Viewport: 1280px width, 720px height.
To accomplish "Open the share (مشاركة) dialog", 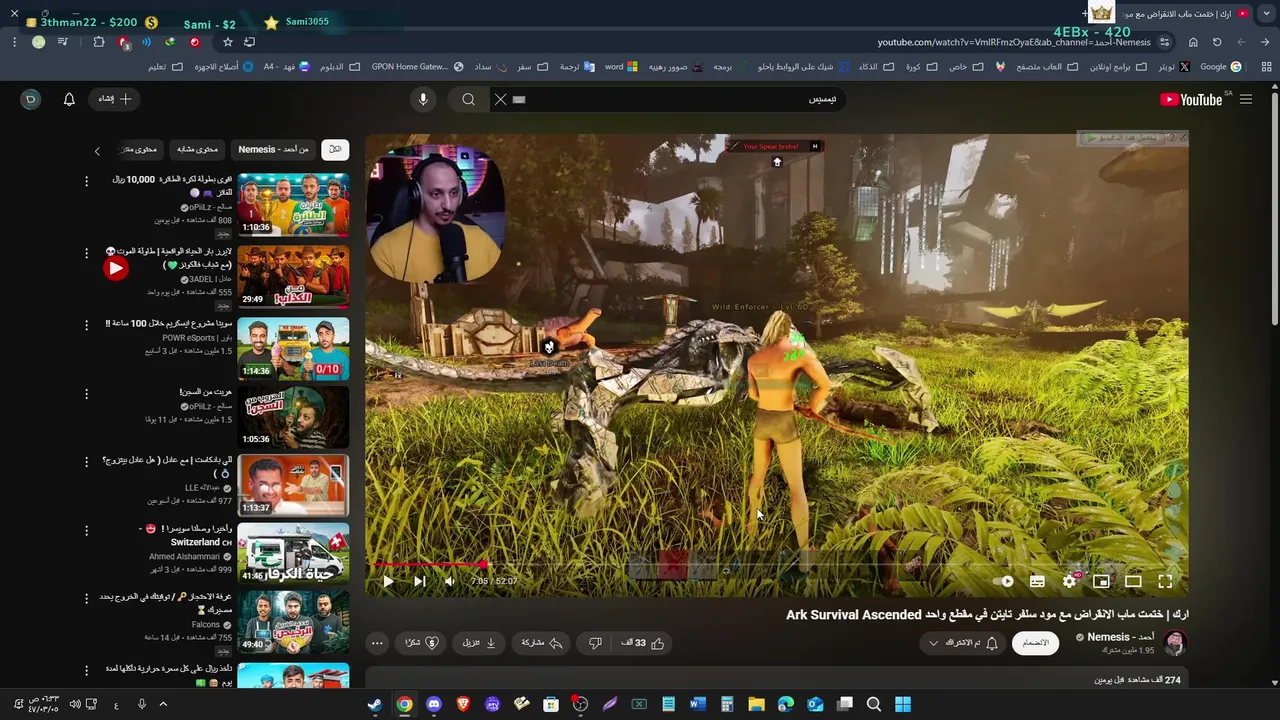I will point(542,643).
